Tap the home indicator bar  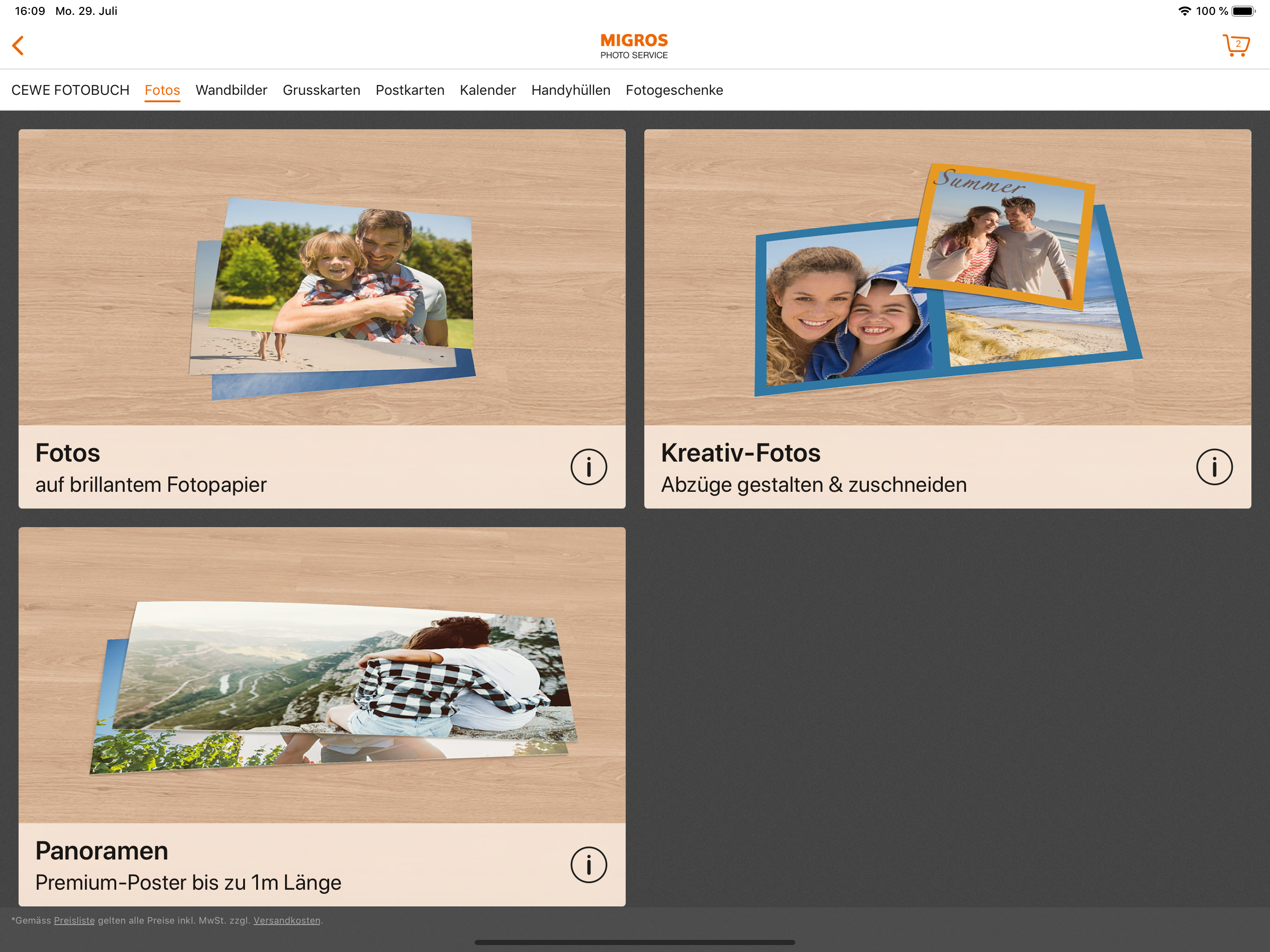(x=635, y=942)
